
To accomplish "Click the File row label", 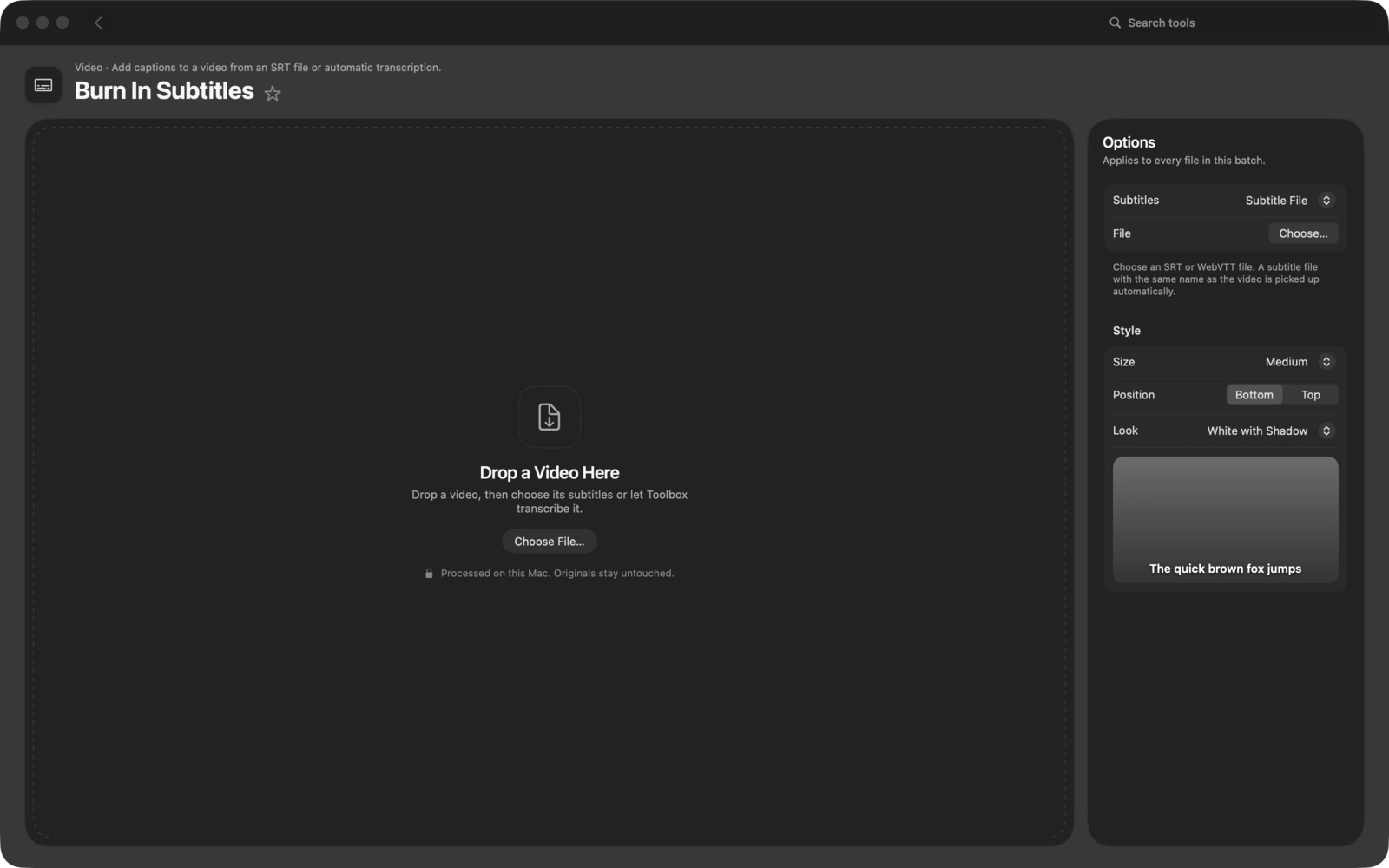I will 1122,233.
